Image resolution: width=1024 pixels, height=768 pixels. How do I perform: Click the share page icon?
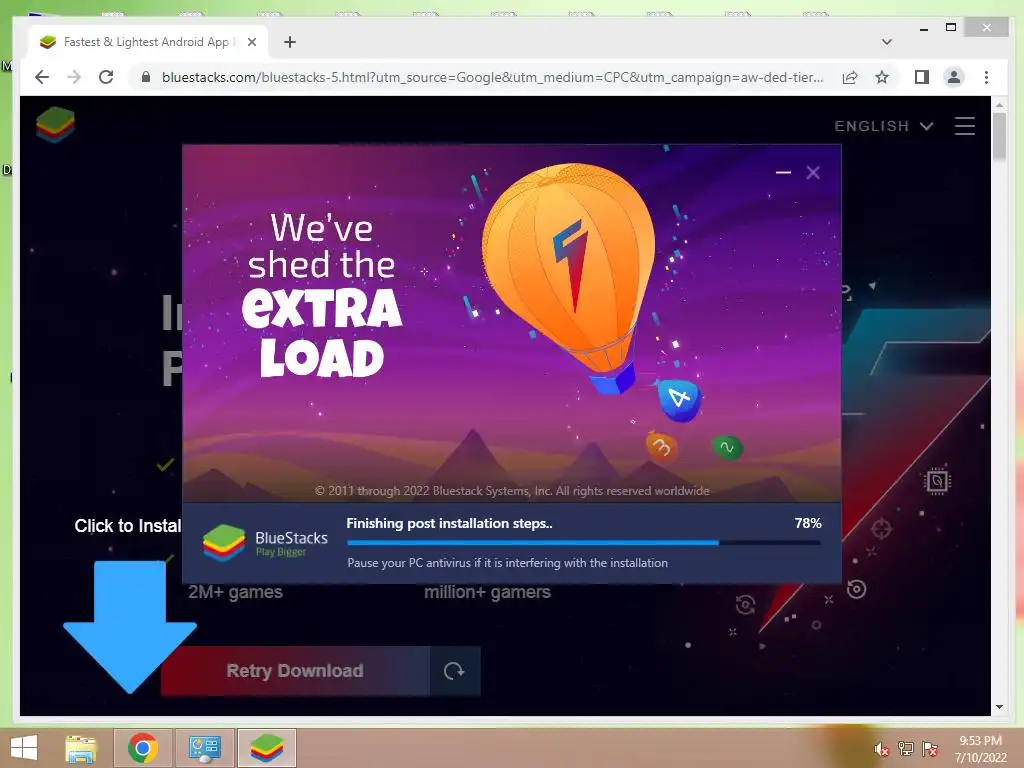(850, 78)
